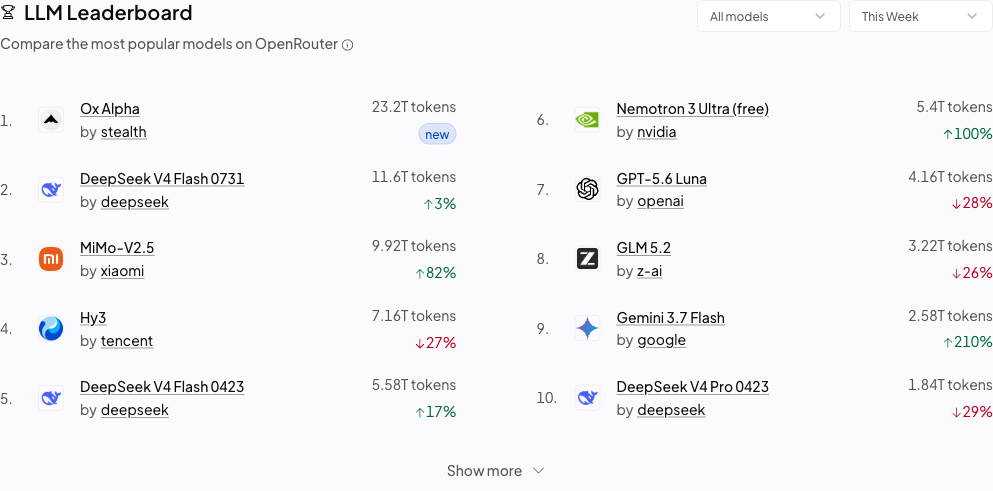Click the ↓26% change for GLM 5.2
Viewport: 993px width, 491px height.
point(972,273)
